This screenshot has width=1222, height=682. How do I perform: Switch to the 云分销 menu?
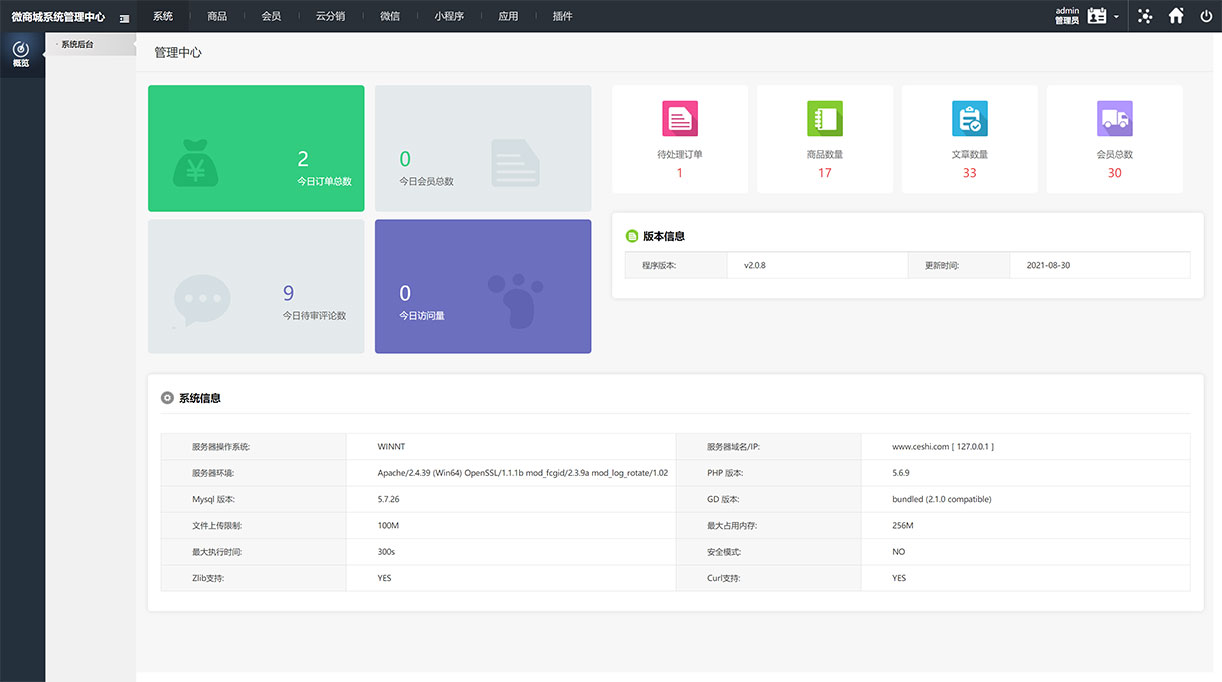(330, 16)
